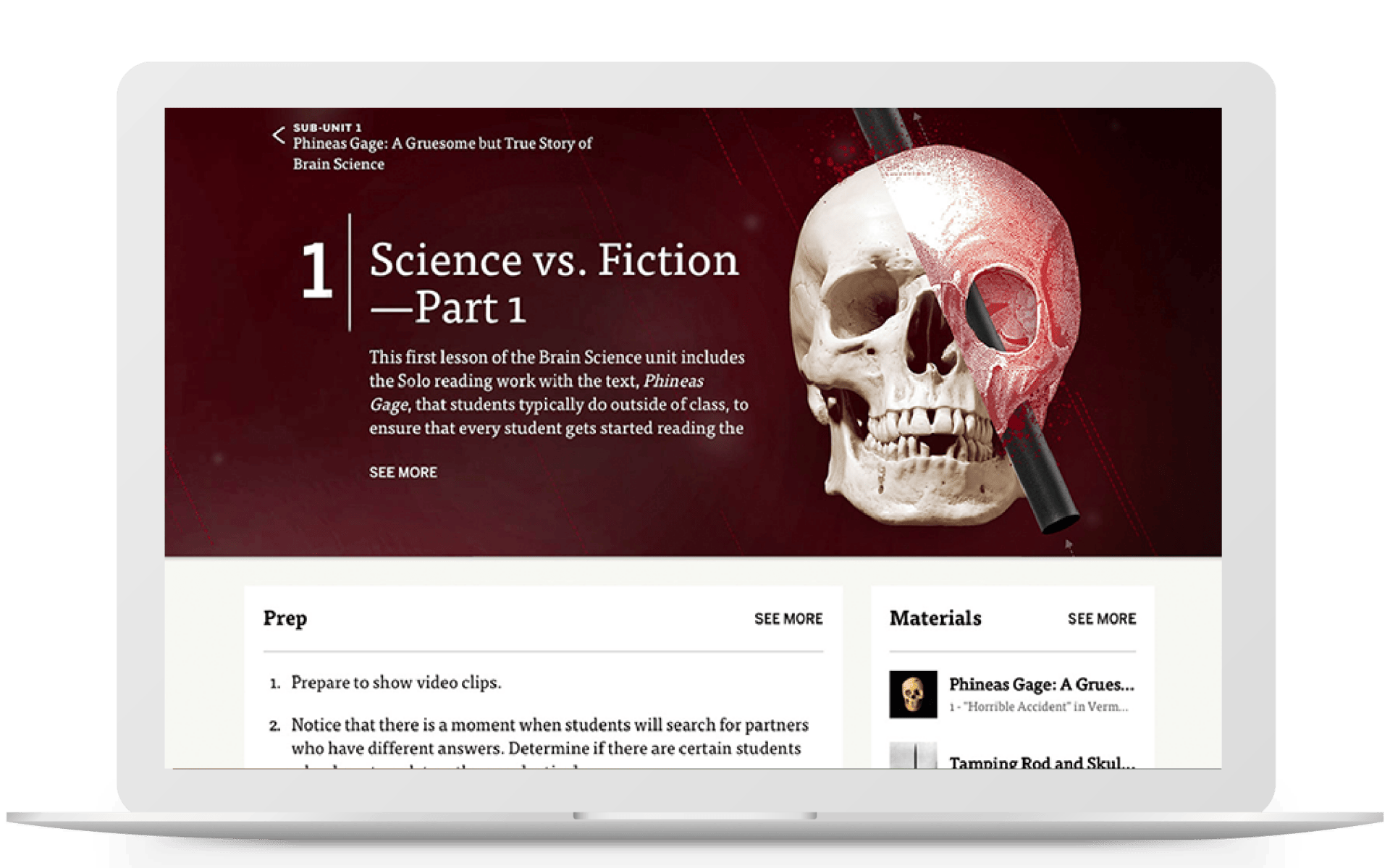
Task: Open the 'Tamping Rod and Skul...' material
Action: point(1041,762)
